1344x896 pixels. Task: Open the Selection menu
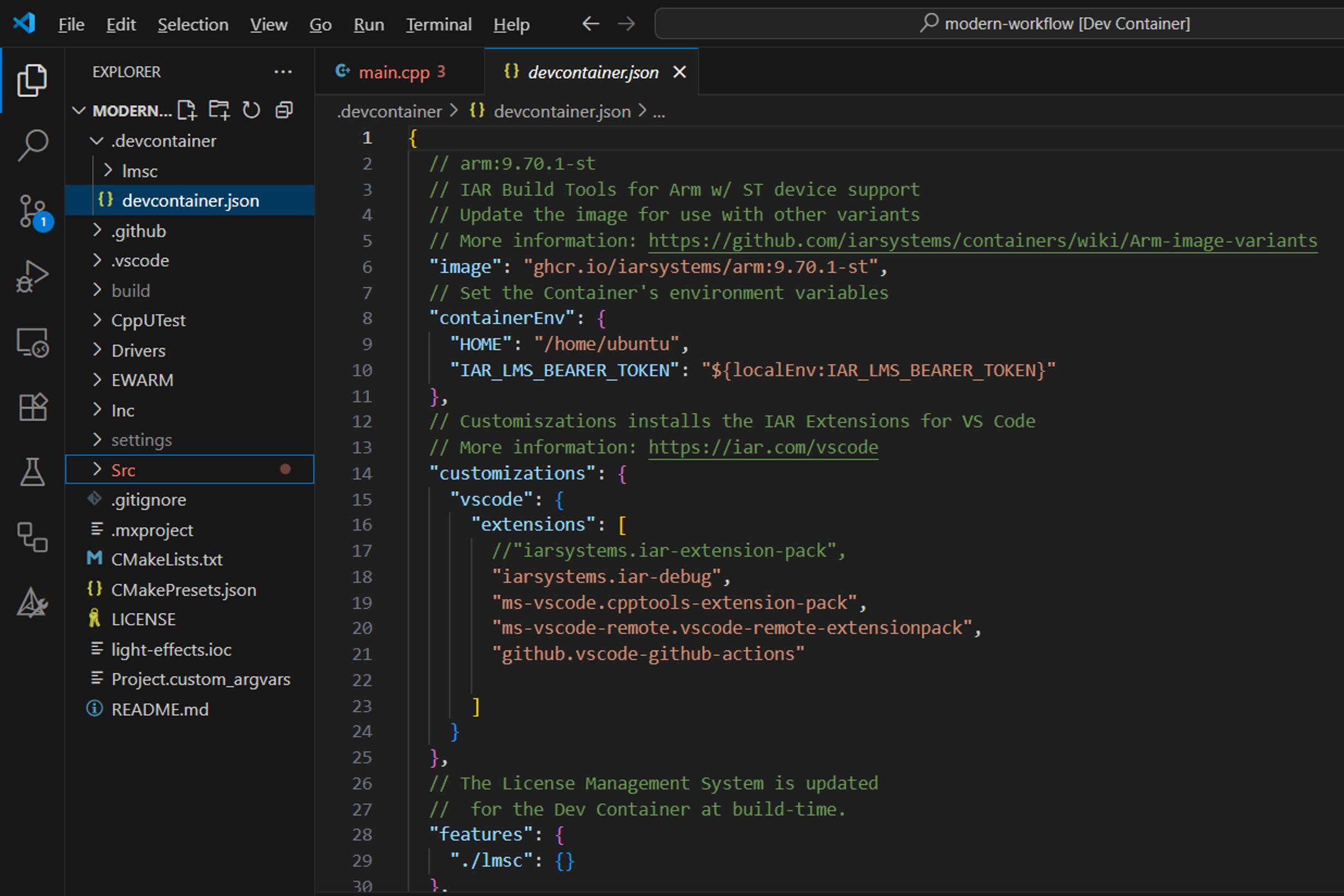[x=192, y=24]
